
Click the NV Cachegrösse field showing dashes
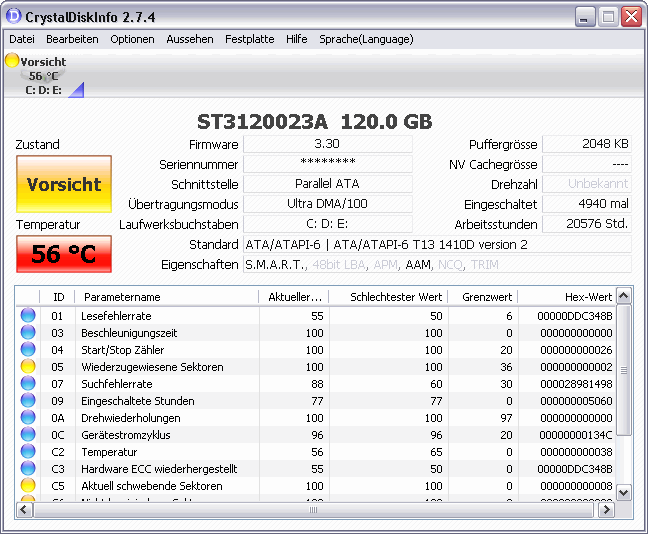[587, 164]
